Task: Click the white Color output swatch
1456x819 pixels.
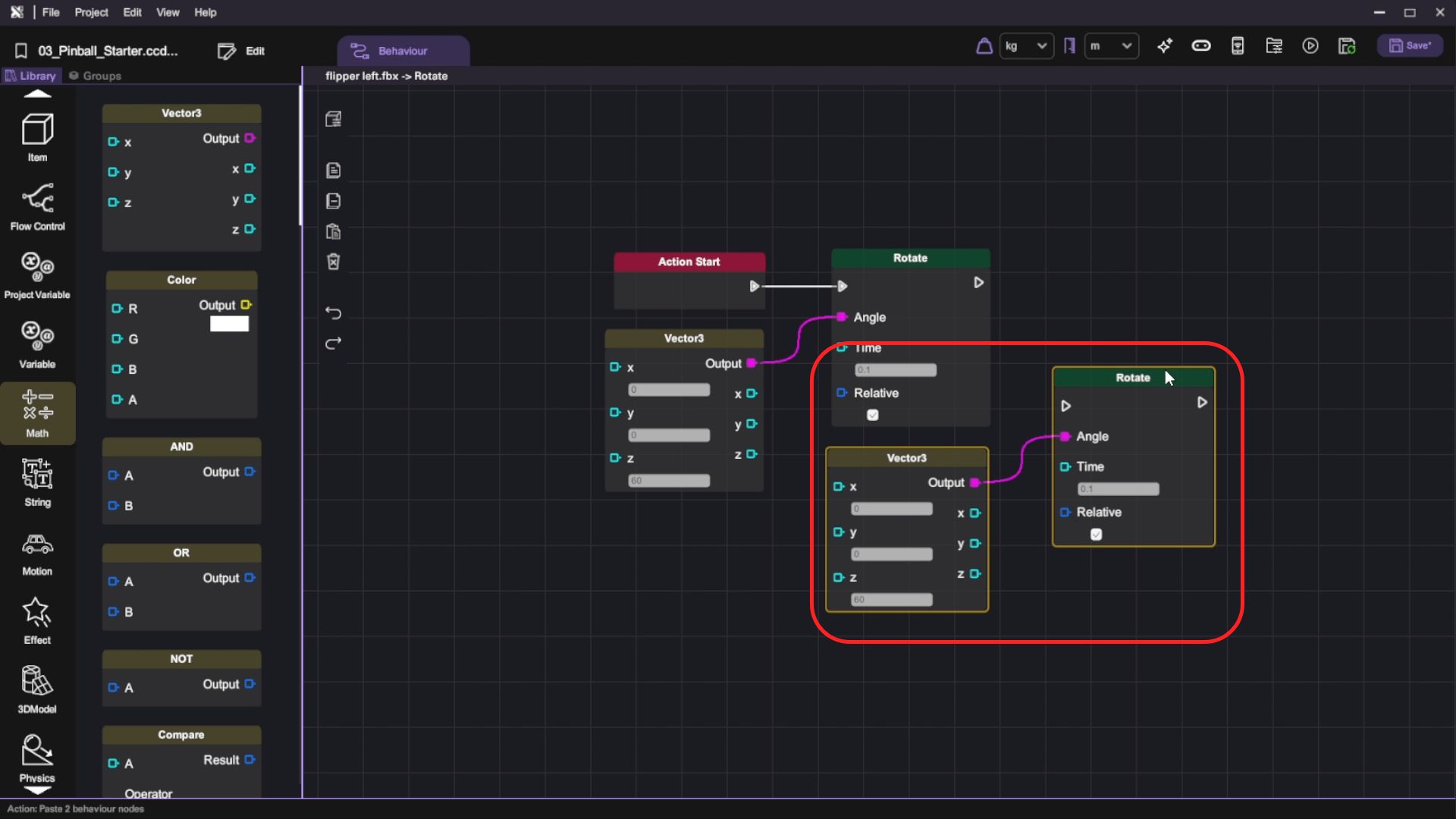Action: 229,324
